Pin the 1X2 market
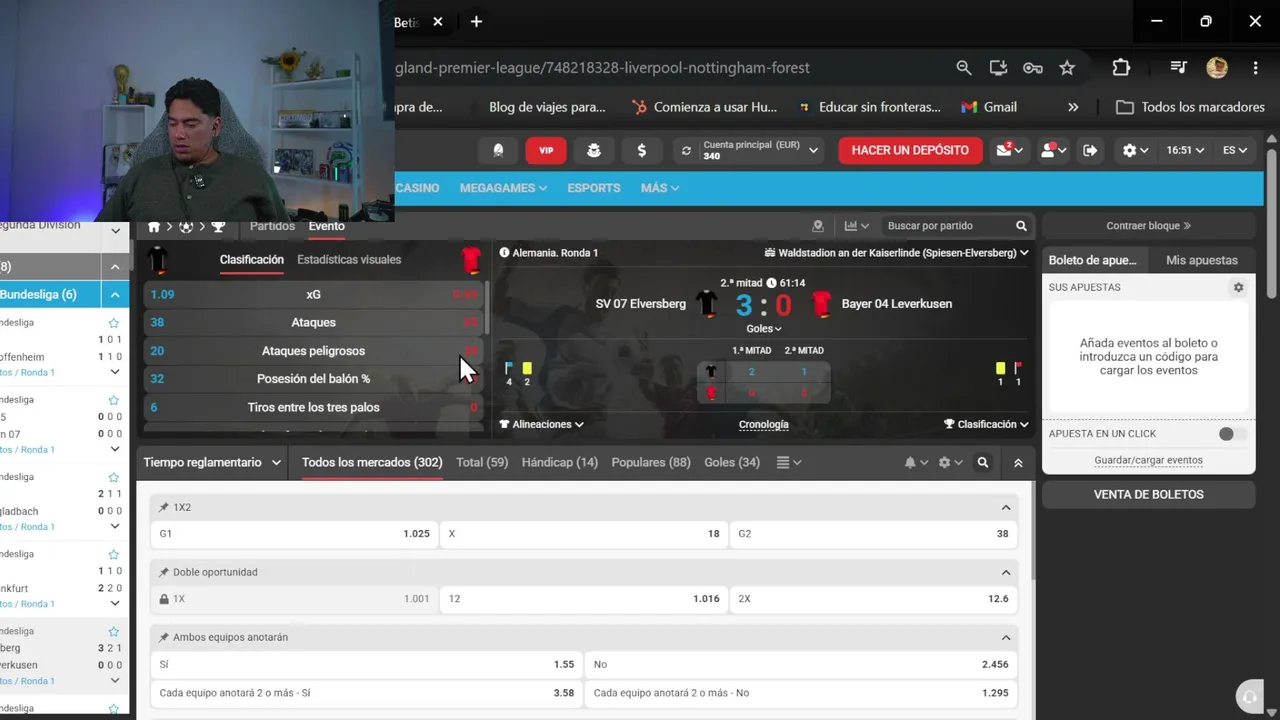The width and height of the screenshot is (1280, 720). [164, 508]
